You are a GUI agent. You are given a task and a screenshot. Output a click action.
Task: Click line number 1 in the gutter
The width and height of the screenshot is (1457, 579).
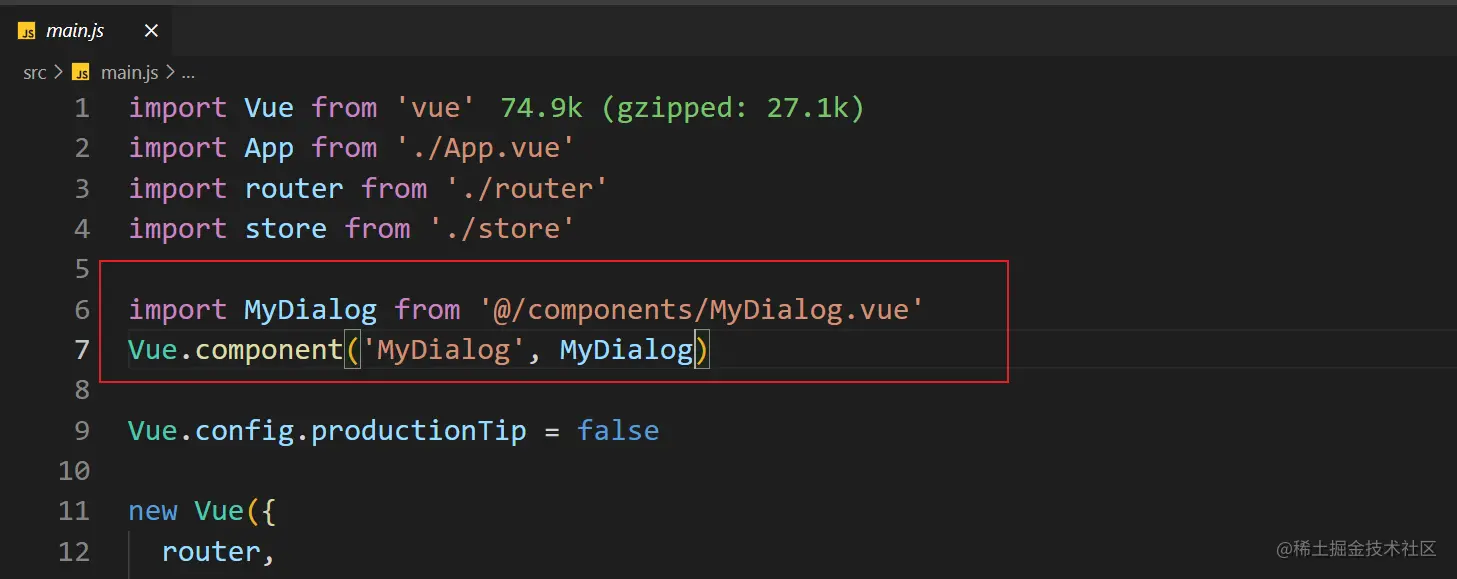click(x=81, y=108)
